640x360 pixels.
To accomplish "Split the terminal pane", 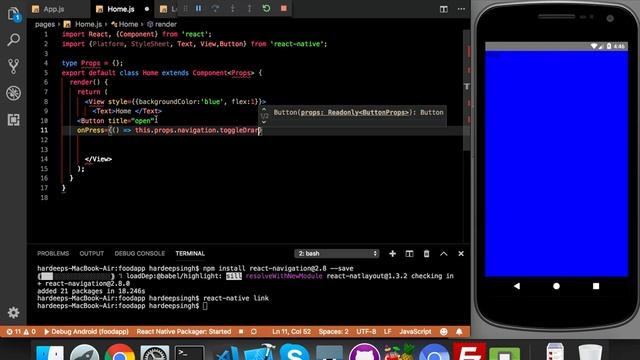I will [409, 253].
